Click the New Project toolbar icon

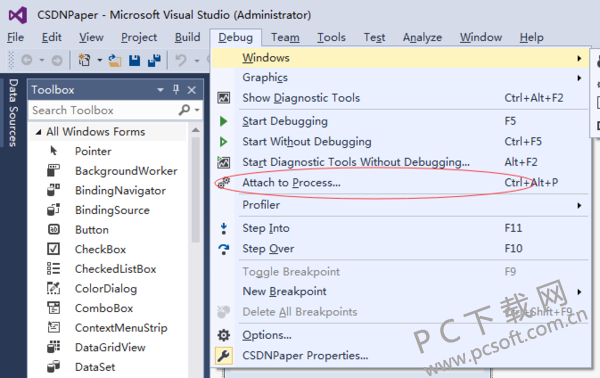pyautogui.click(x=85, y=60)
